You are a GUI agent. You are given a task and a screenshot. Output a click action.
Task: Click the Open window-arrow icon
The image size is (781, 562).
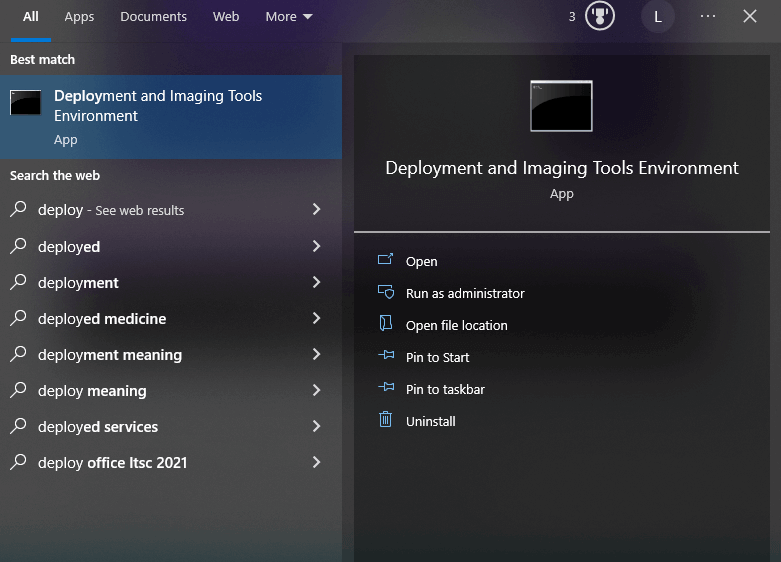point(386,259)
